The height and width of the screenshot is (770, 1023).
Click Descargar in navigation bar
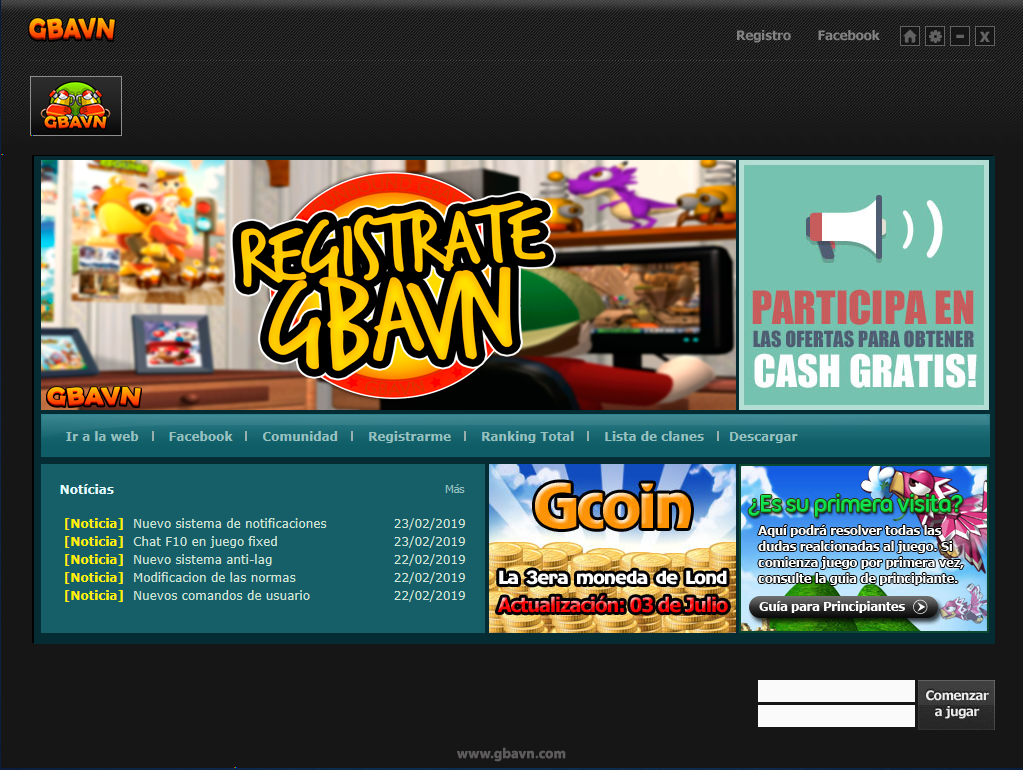pyautogui.click(x=763, y=437)
